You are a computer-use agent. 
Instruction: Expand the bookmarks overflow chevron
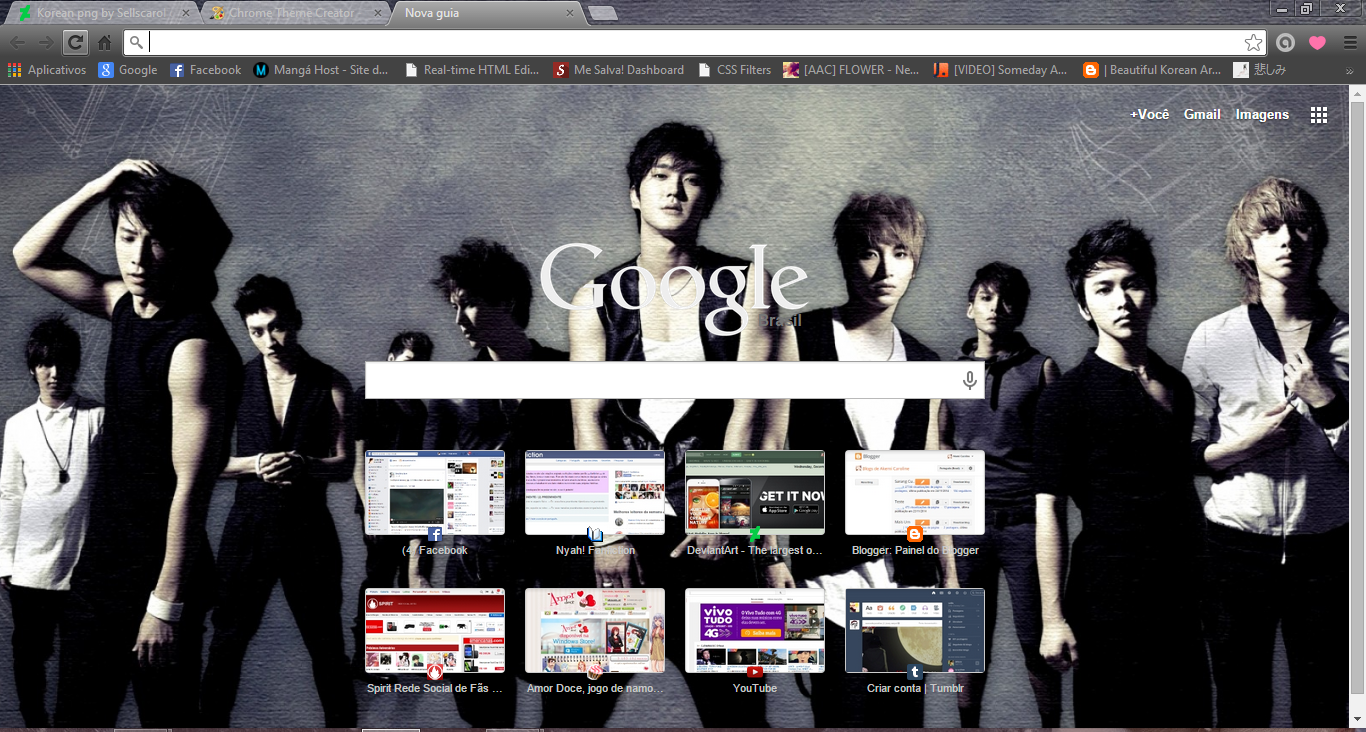pos(1355,69)
